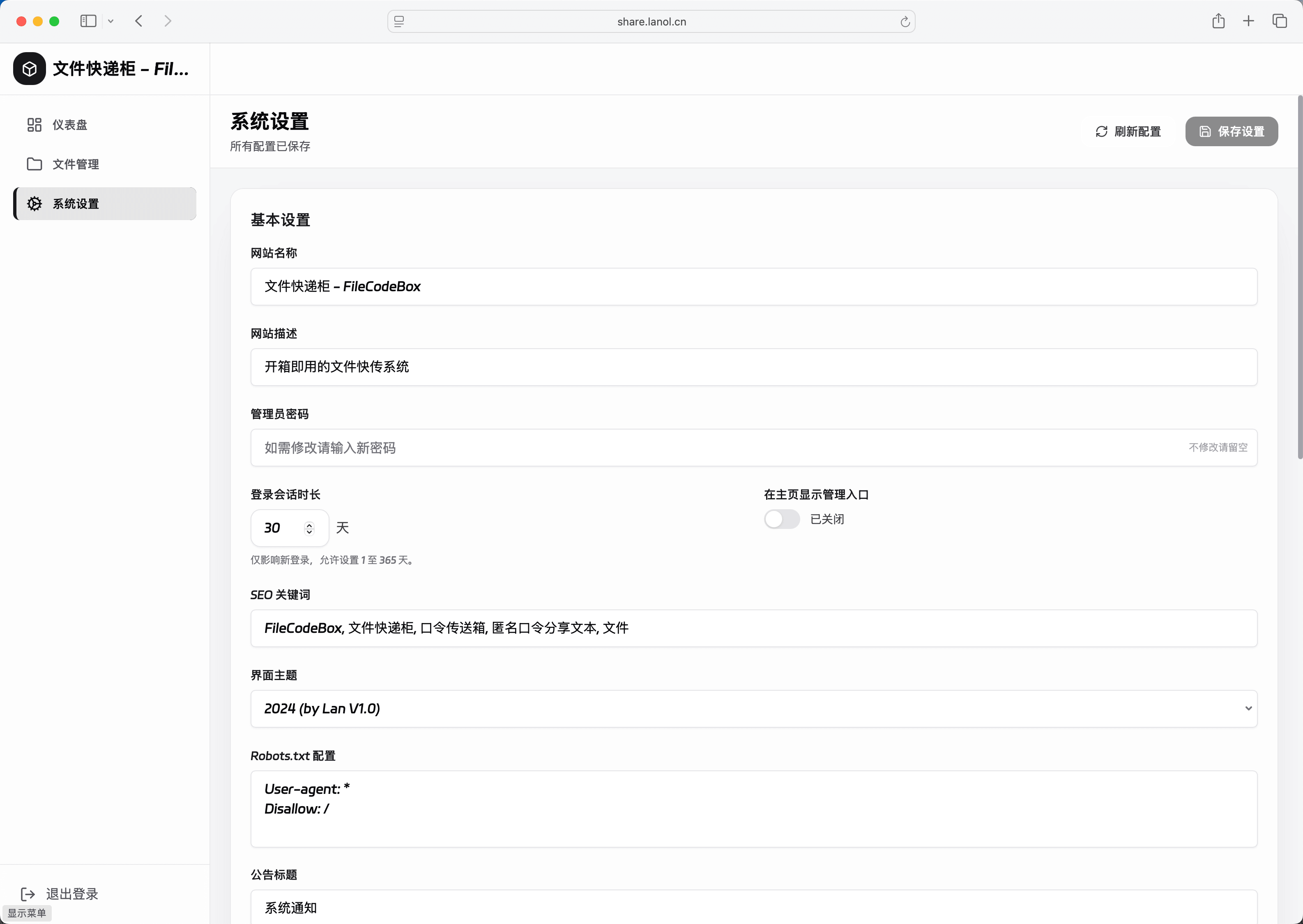Click the 退出登录 logout link
The width and height of the screenshot is (1303, 924).
click(59, 894)
